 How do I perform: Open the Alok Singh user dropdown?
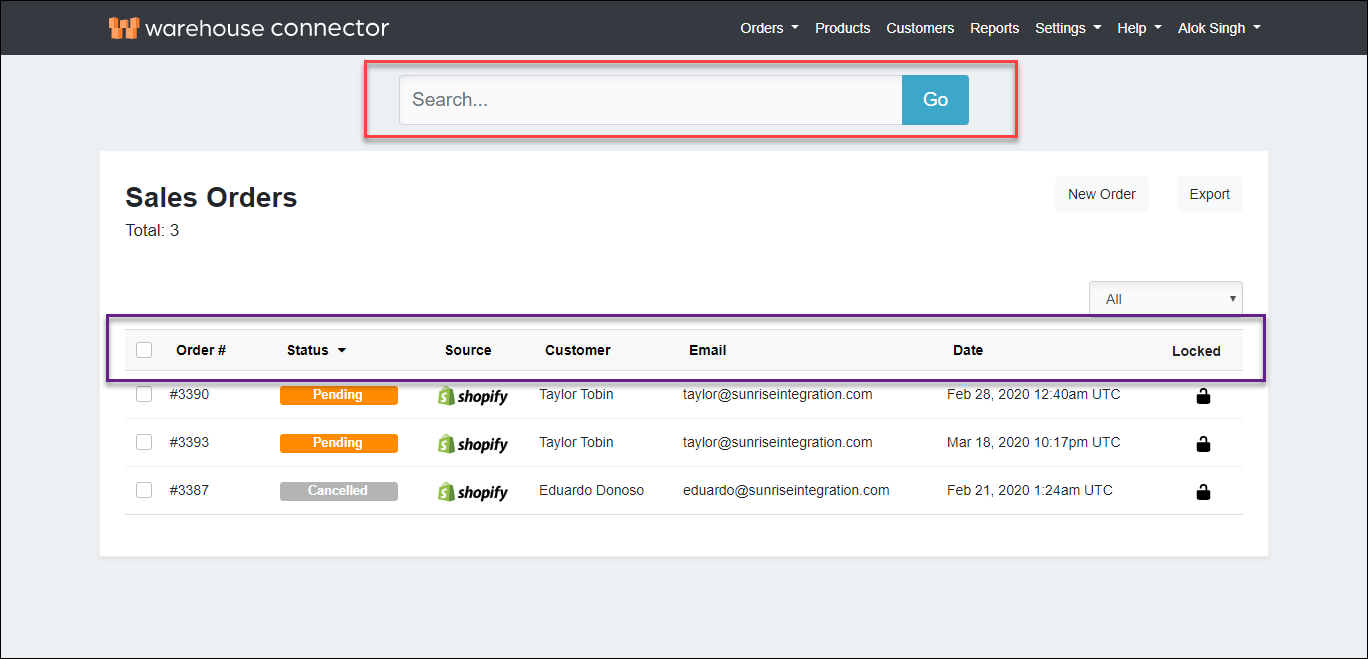(x=1218, y=28)
